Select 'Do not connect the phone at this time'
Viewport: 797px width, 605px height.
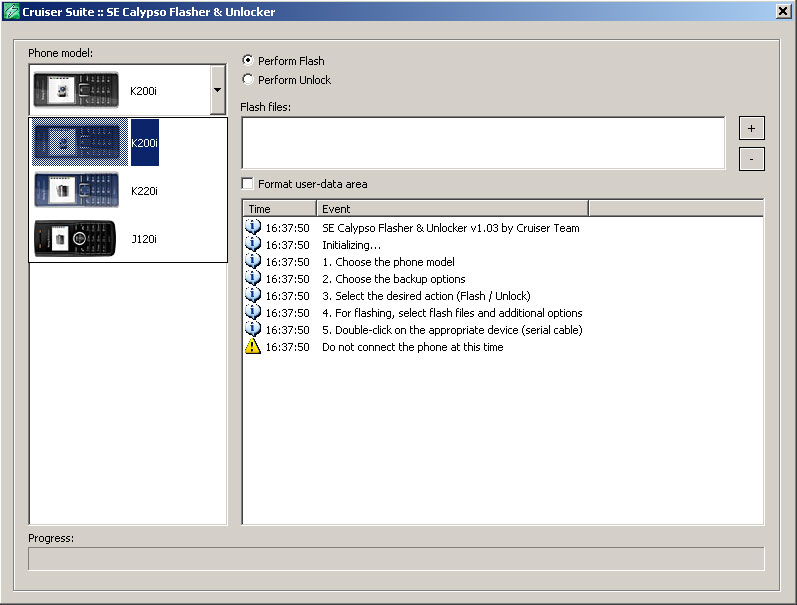point(413,347)
